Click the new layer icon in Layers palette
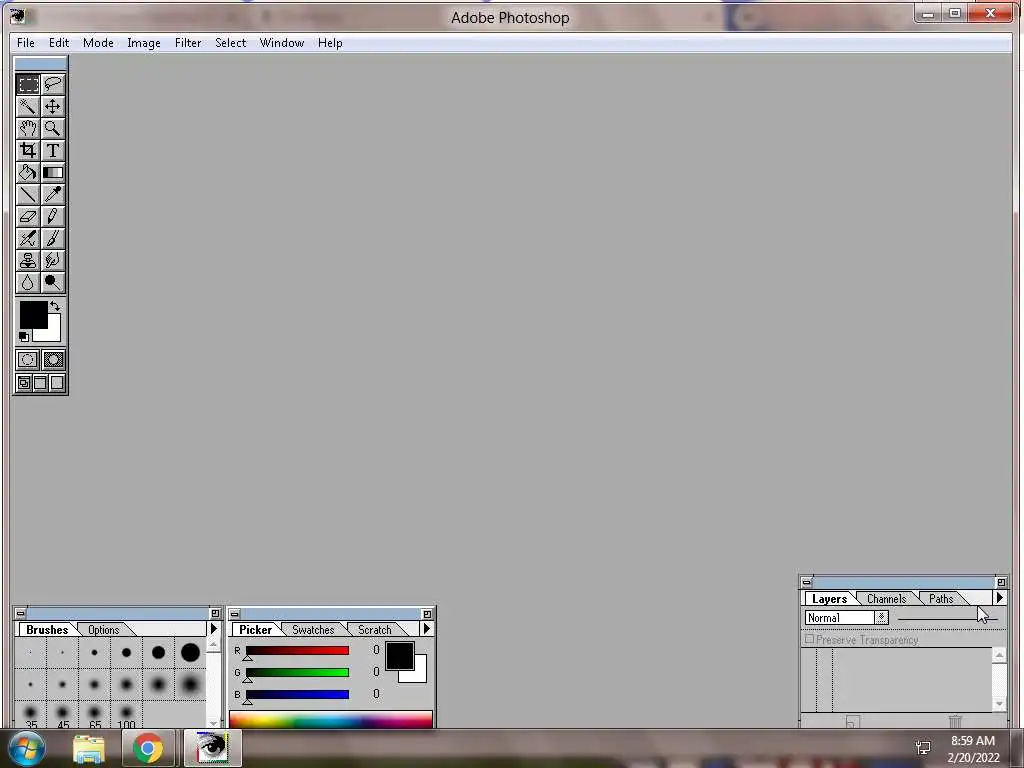The height and width of the screenshot is (768, 1024). point(852,722)
